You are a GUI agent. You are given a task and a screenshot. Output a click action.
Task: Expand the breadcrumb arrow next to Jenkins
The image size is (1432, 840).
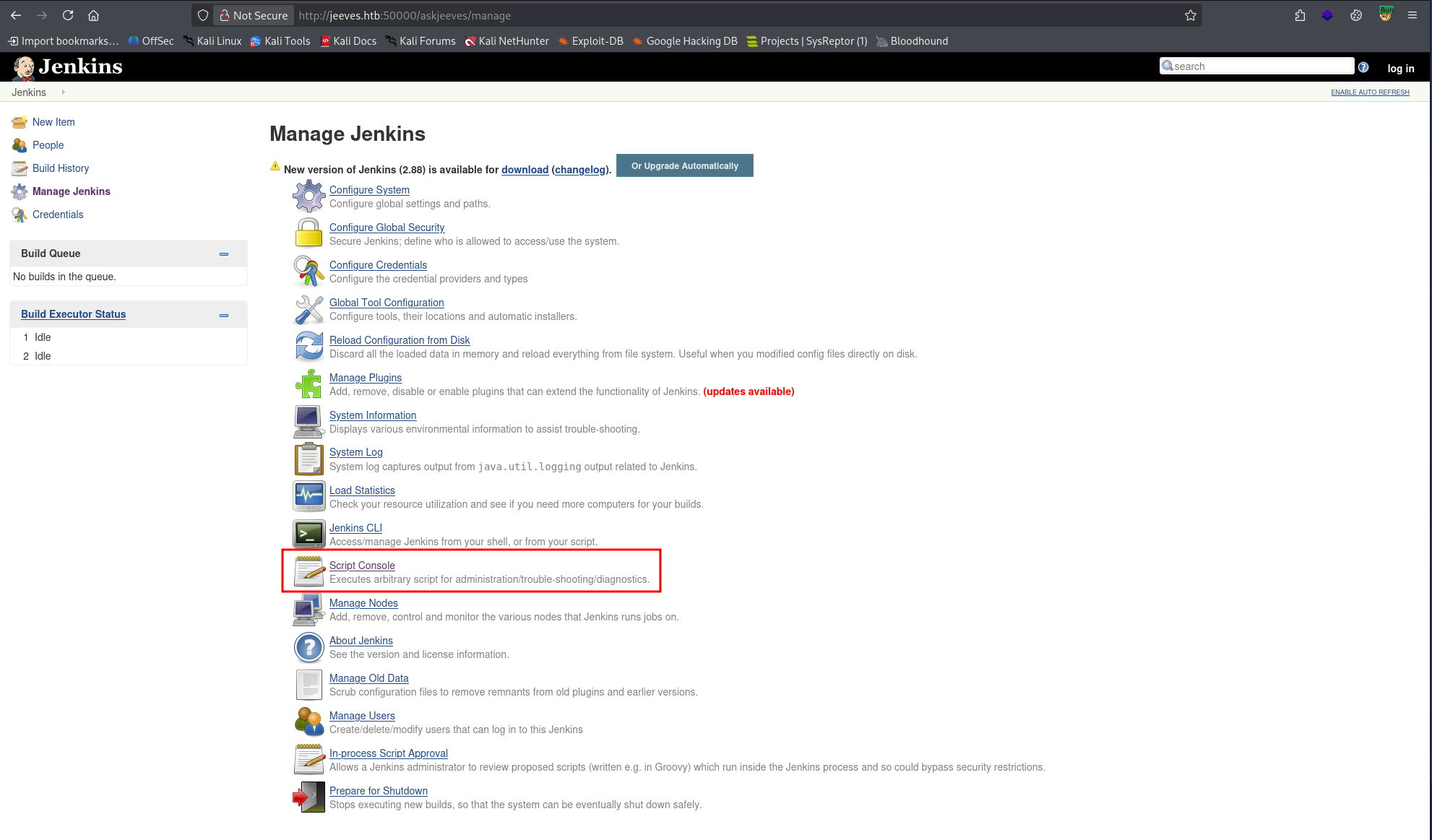click(63, 92)
